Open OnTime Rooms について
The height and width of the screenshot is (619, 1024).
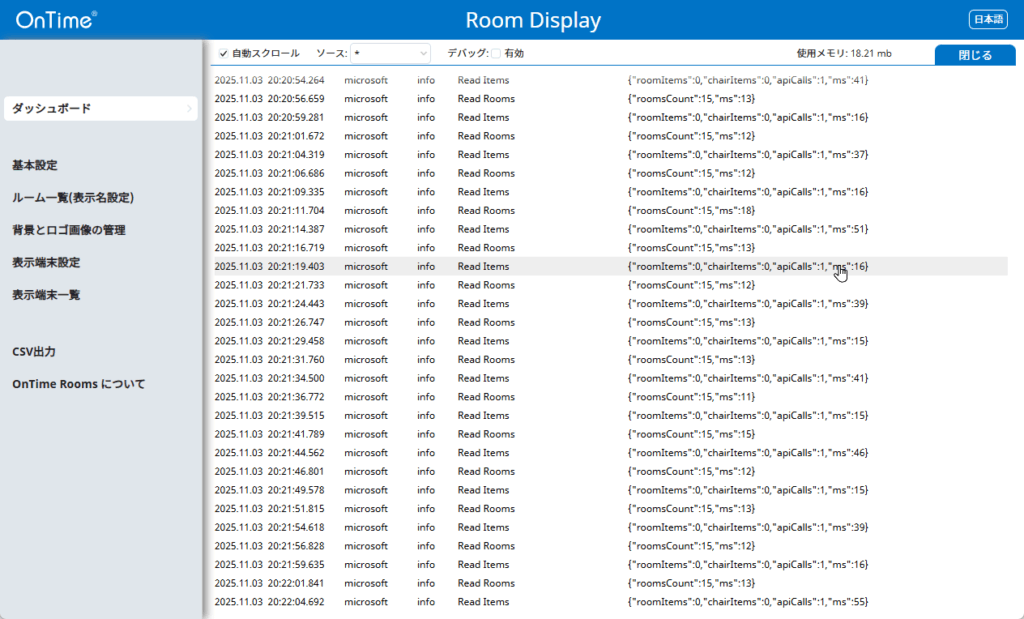79,384
